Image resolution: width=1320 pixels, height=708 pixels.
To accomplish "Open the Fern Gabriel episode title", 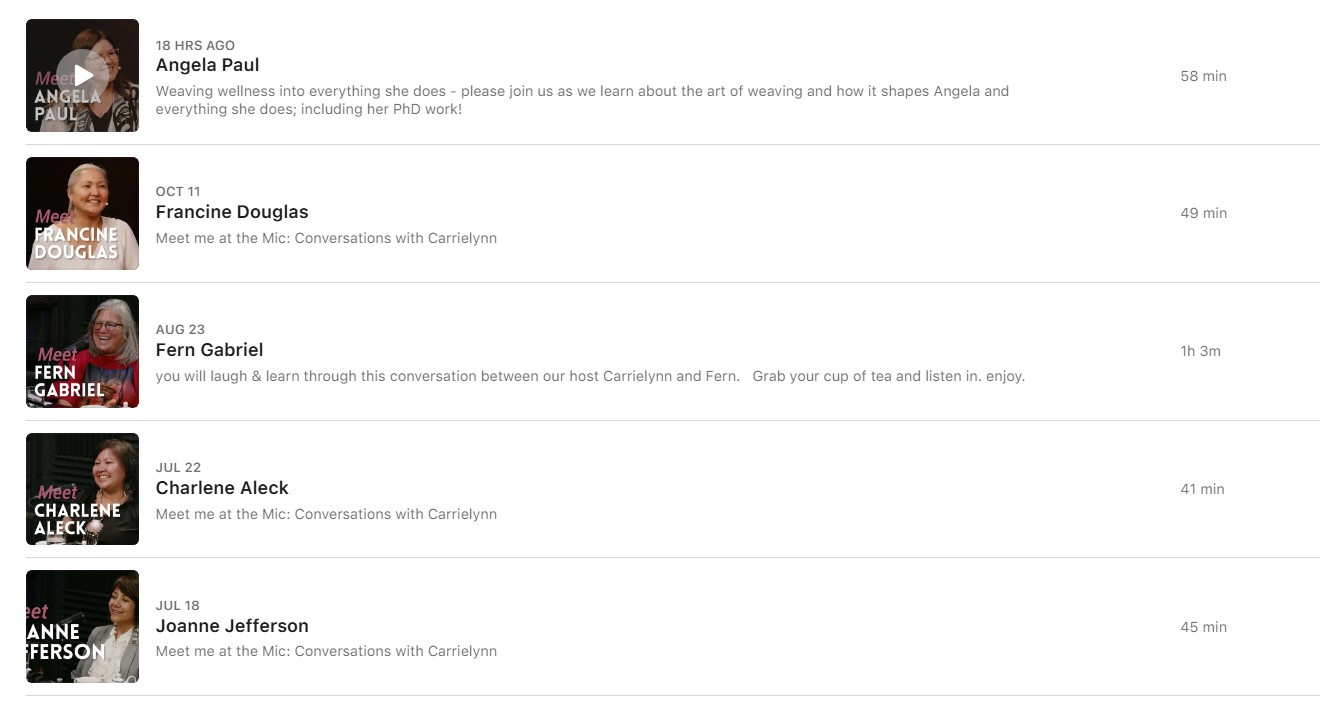I will point(209,350).
